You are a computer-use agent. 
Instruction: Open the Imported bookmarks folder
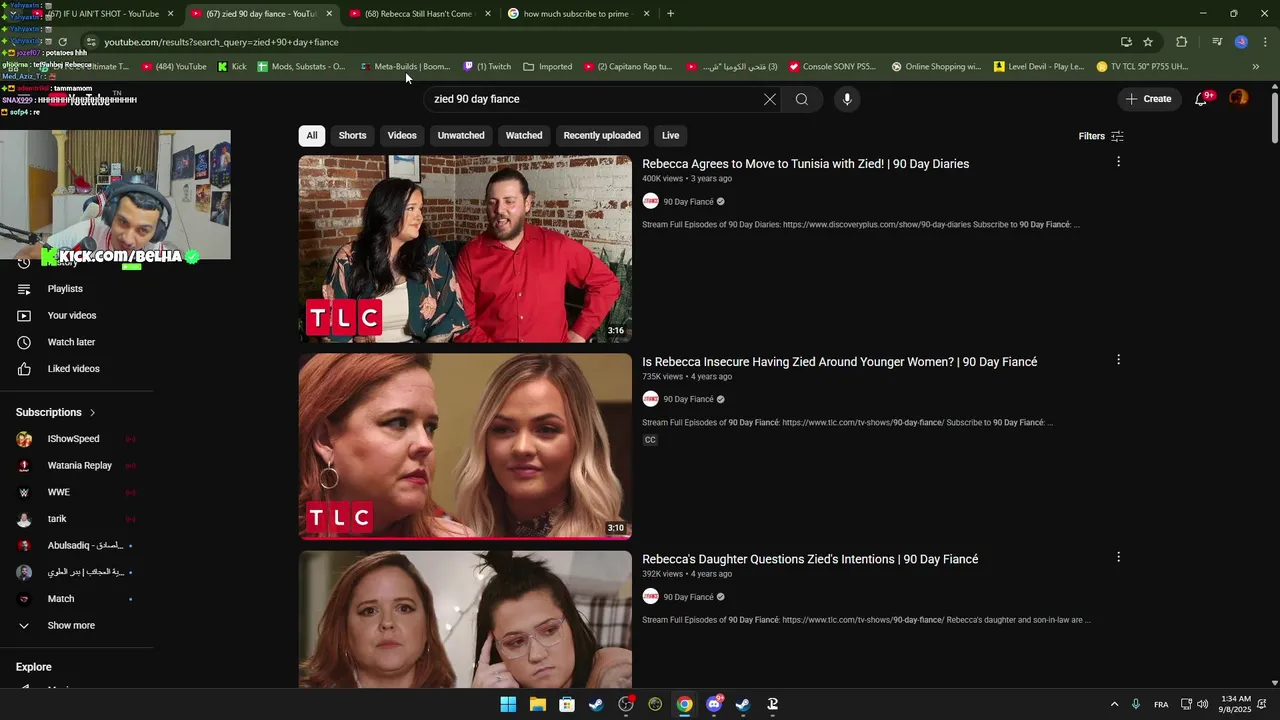point(548,67)
